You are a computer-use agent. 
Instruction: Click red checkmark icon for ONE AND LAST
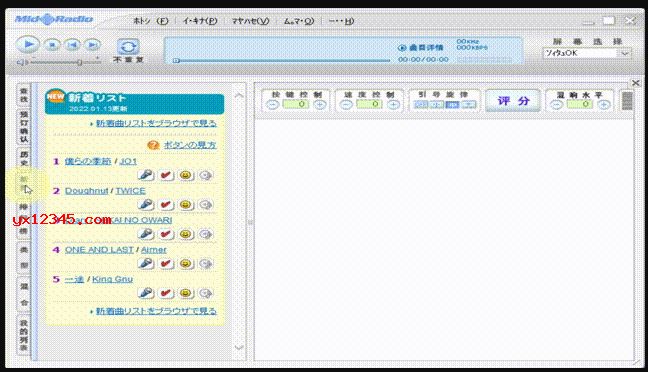point(166,263)
